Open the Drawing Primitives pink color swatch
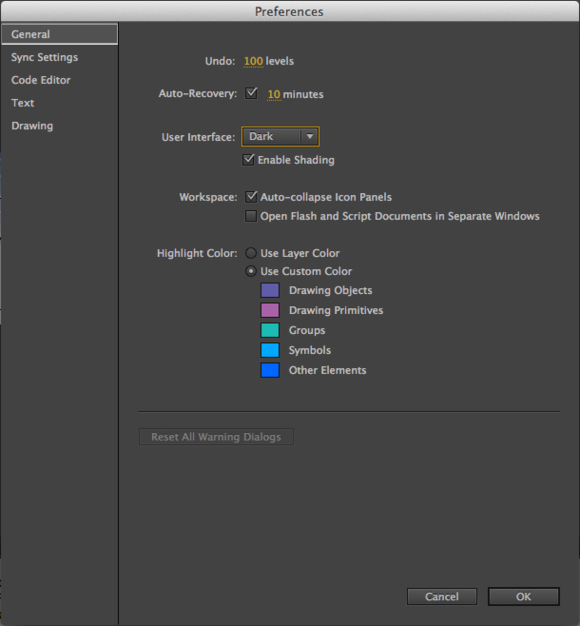 270,310
